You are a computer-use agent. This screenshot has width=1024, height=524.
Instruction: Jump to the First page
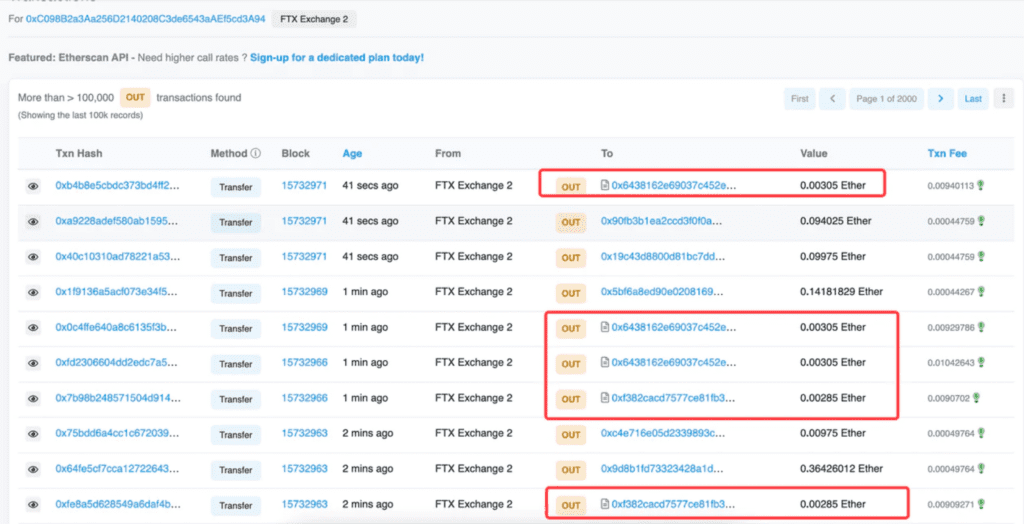point(799,99)
